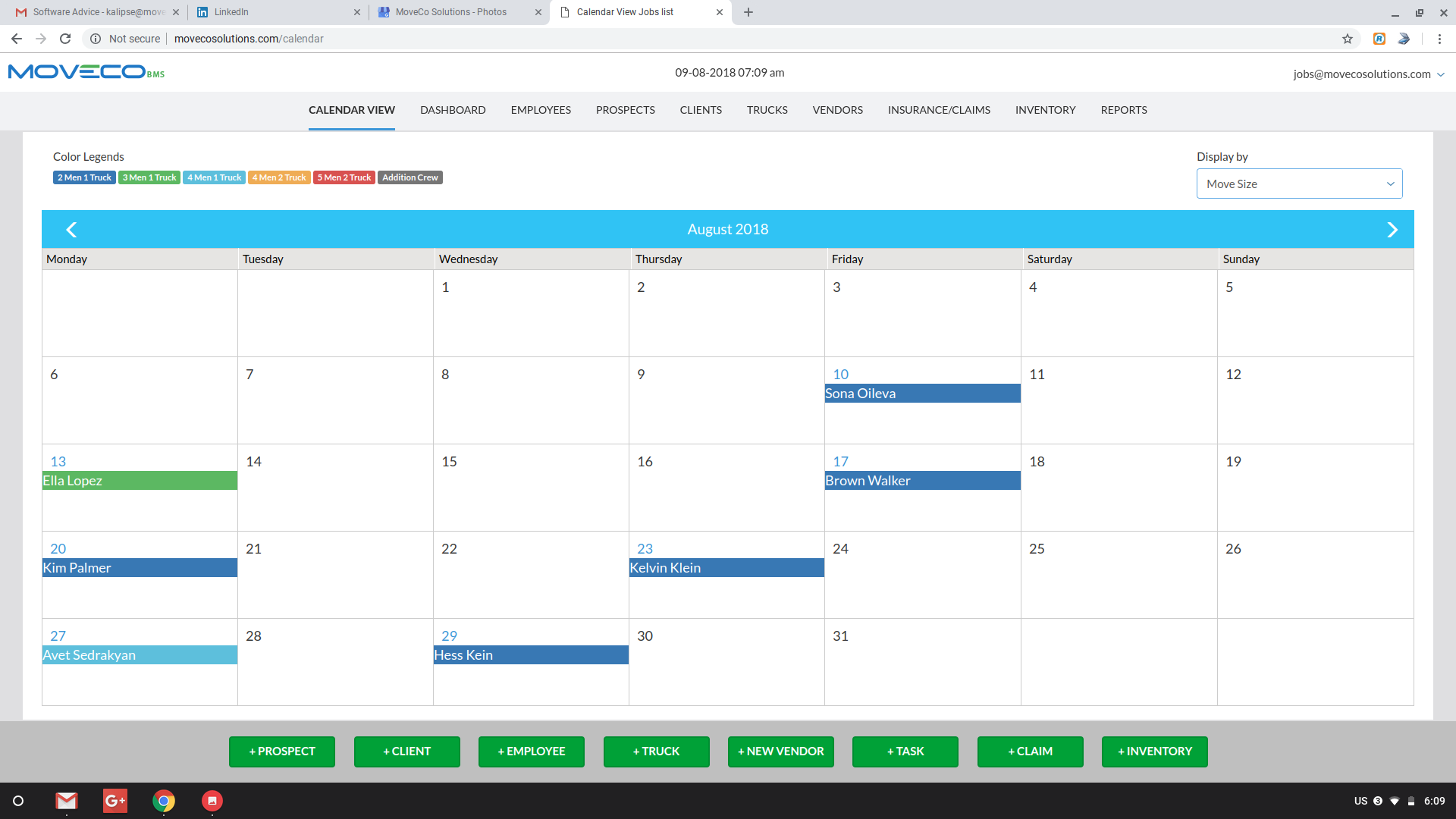Click the browser back arrow
Image resolution: width=1456 pixels, height=819 pixels.
tap(17, 39)
